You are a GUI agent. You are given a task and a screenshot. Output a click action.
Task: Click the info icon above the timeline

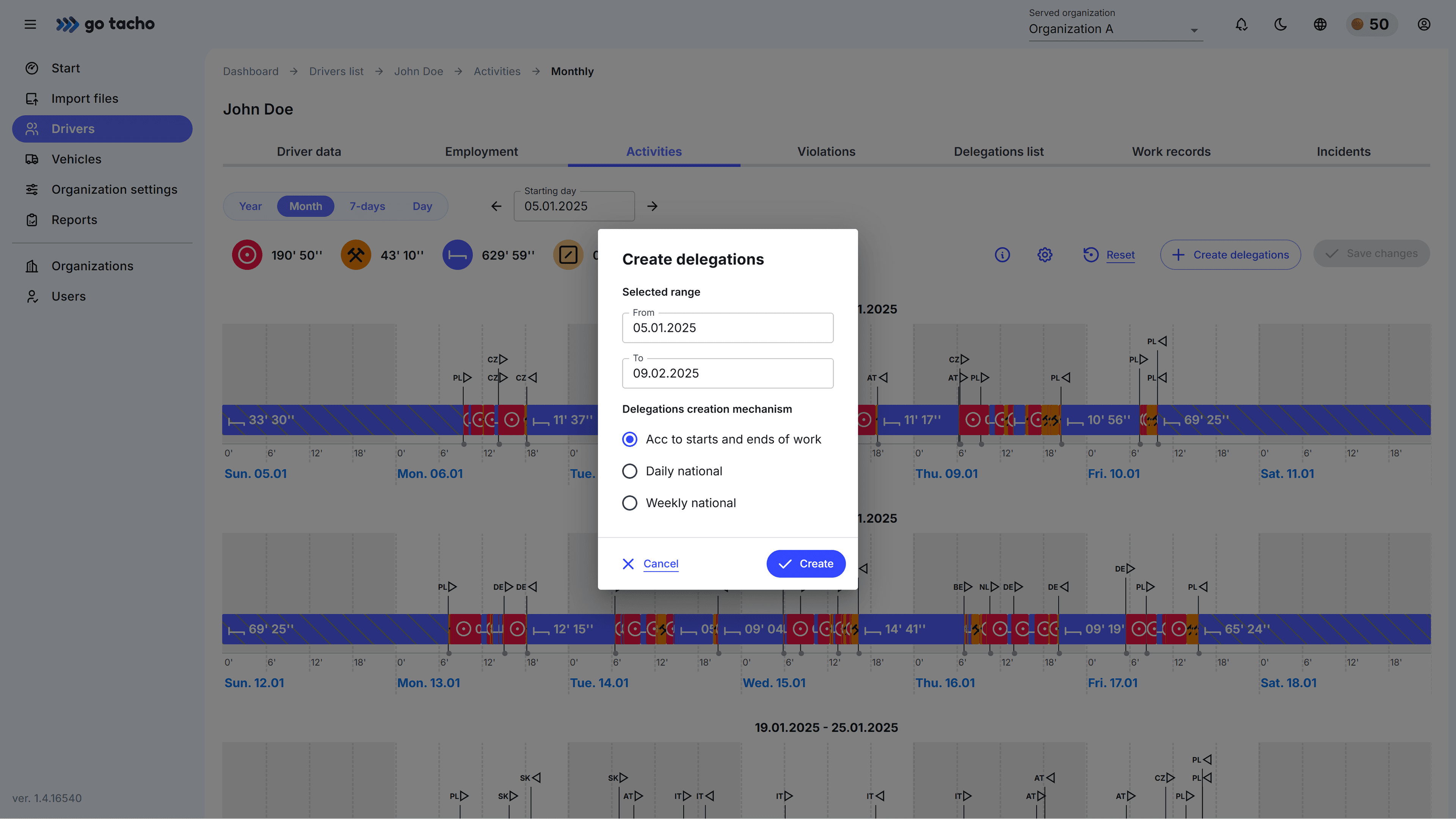(1002, 255)
